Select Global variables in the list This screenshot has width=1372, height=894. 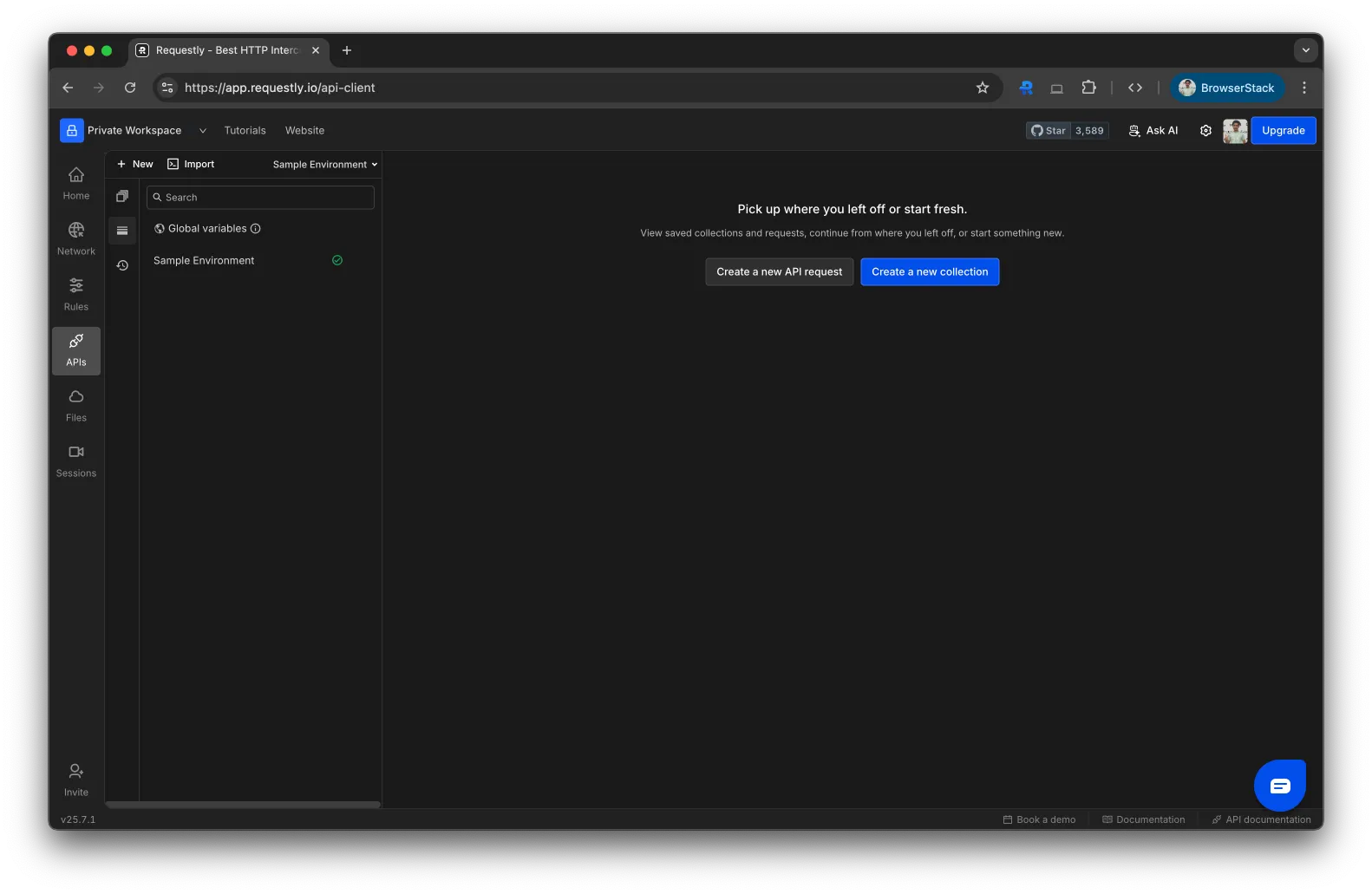click(x=207, y=229)
